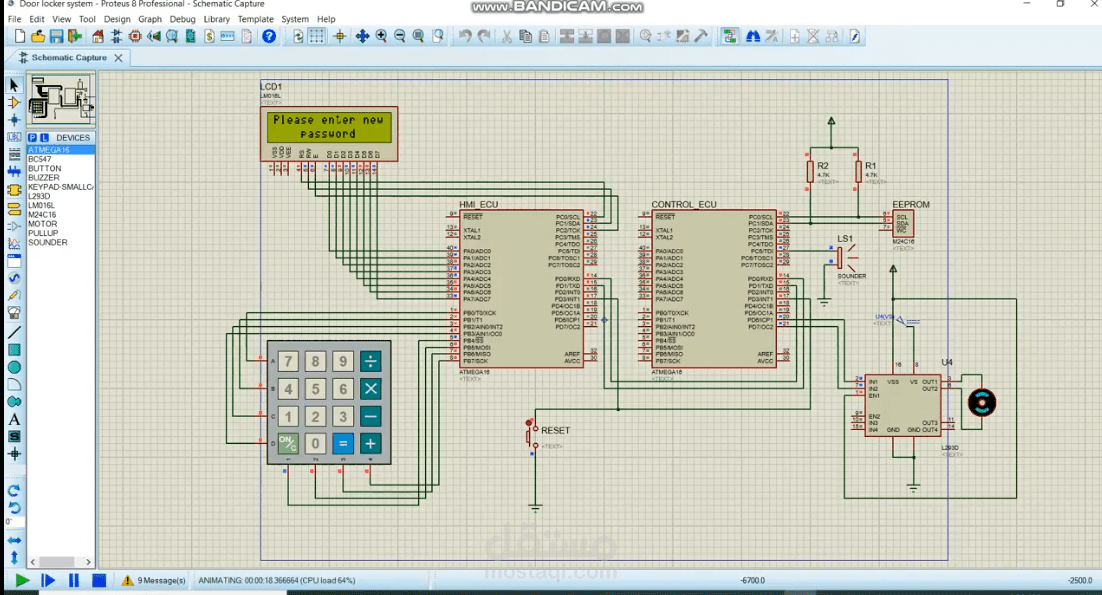
Task: Toggle the false origin crosshair button
Action: coord(339,37)
